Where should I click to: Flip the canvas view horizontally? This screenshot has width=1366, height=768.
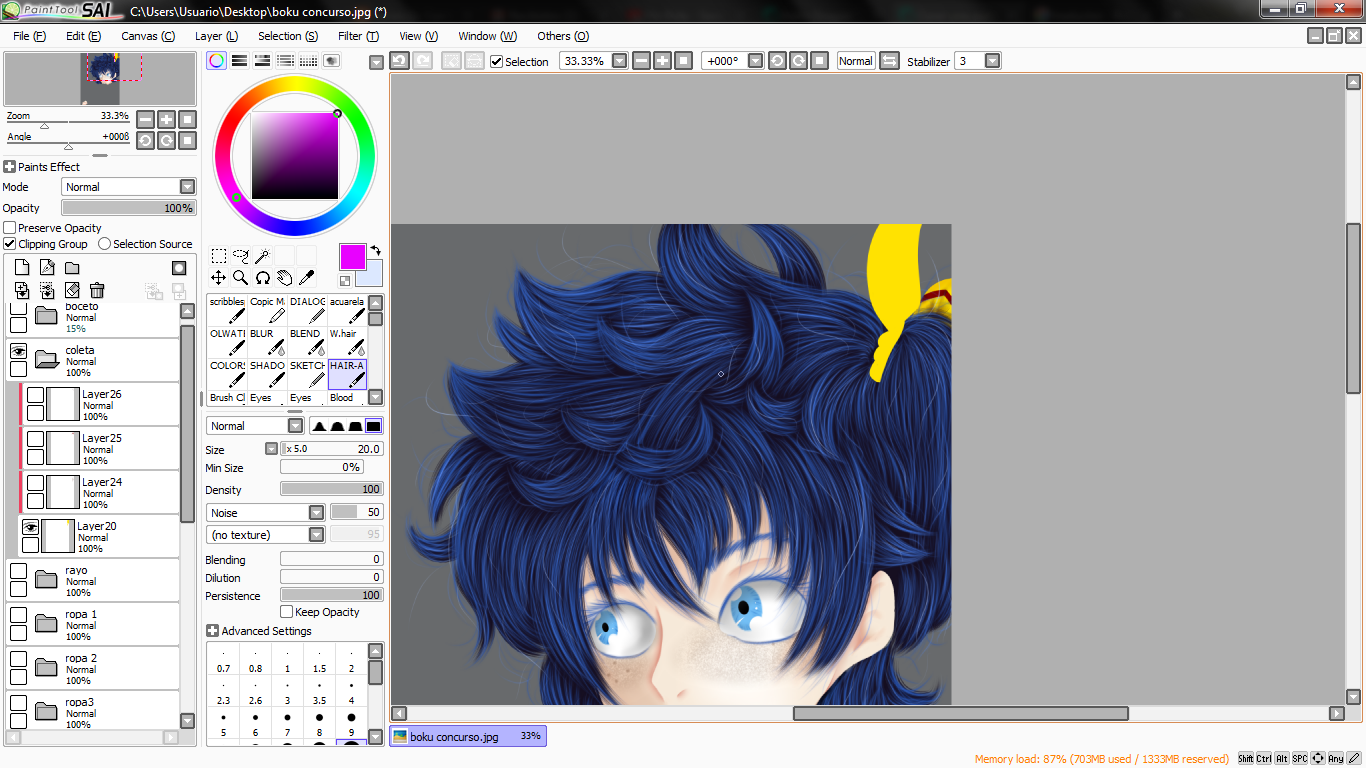[x=889, y=61]
